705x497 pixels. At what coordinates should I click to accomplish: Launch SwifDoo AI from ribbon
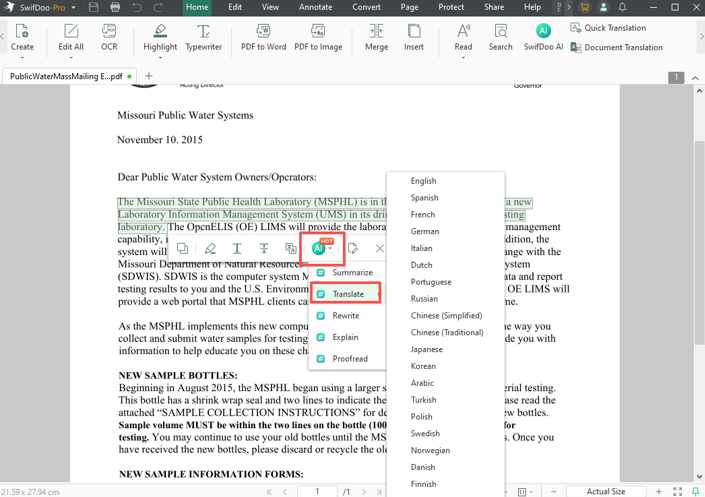point(543,37)
